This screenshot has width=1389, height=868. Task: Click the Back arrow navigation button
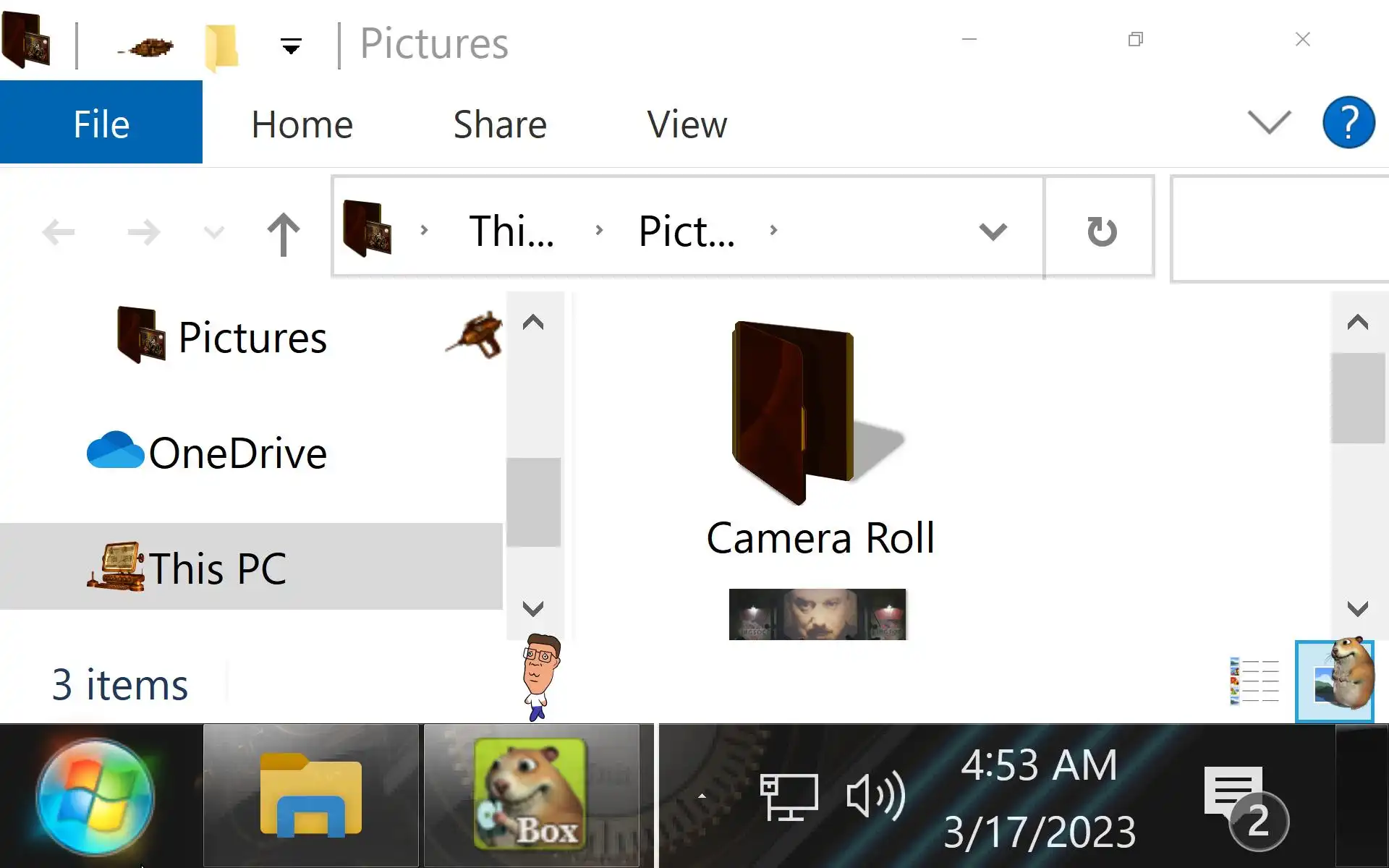click(x=59, y=233)
